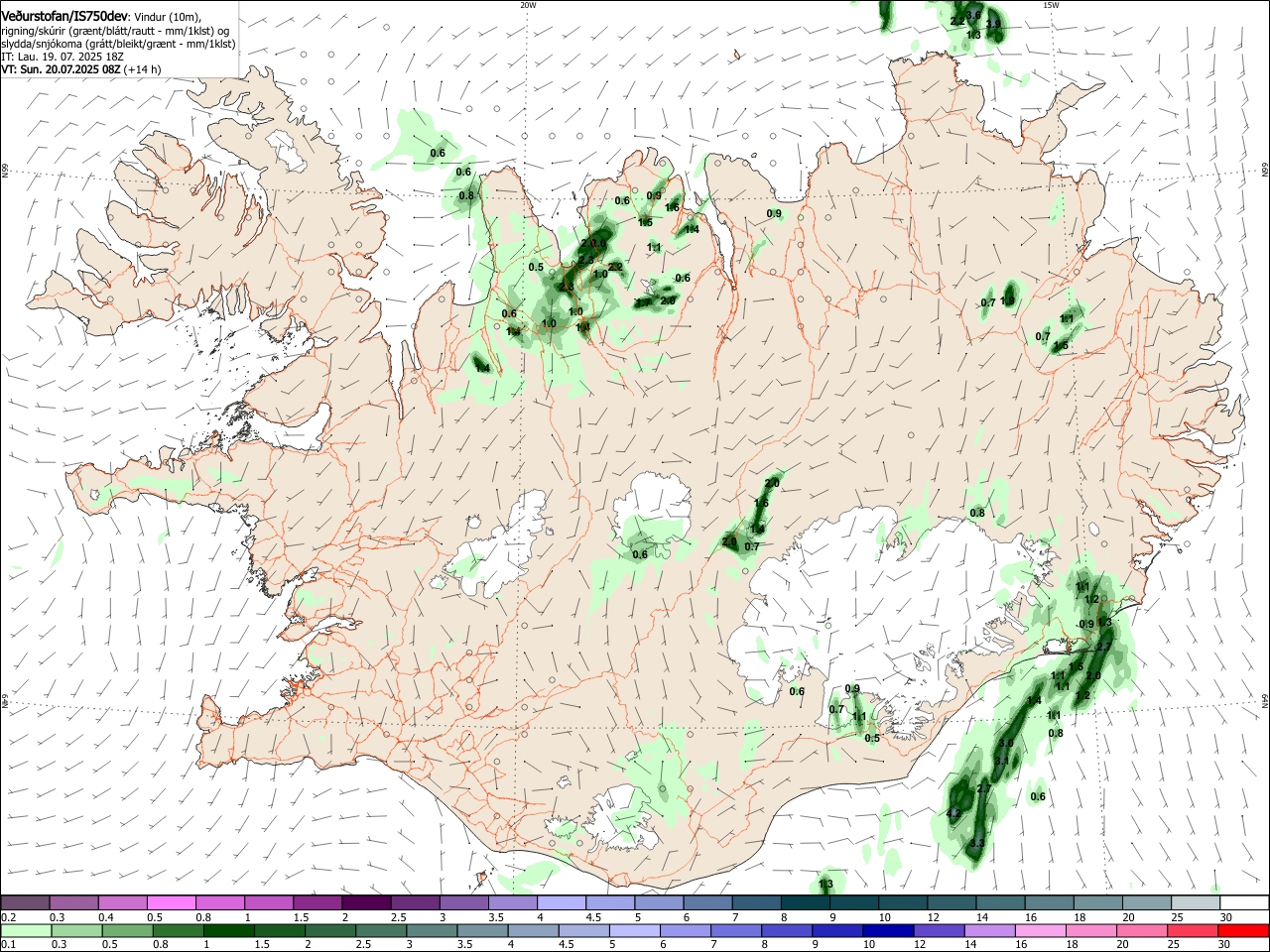Viewport: 1270px width, 952px height.
Task: Click the upper legend swatch between 0.3 and 0.4
Action: (x=74, y=902)
